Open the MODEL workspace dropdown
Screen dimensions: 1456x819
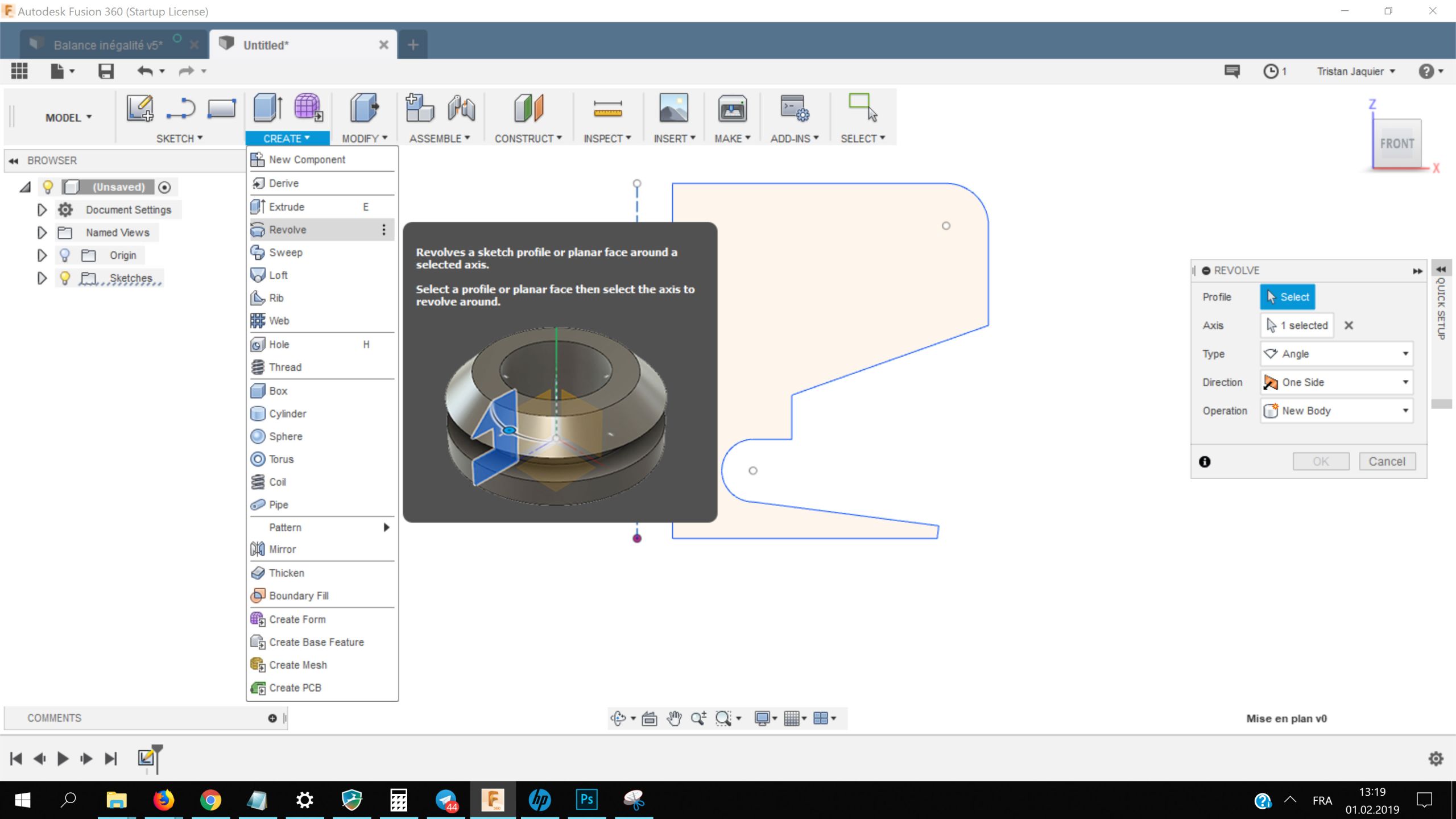point(68,117)
